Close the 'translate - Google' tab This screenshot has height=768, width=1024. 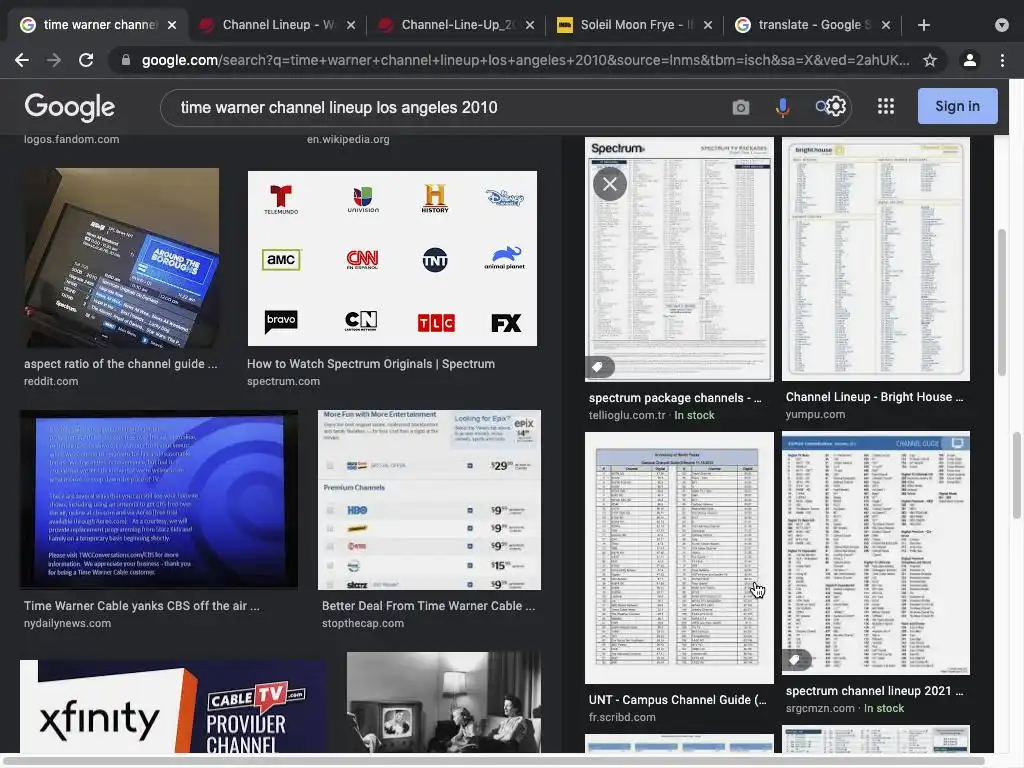pyautogui.click(x=886, y=25)
